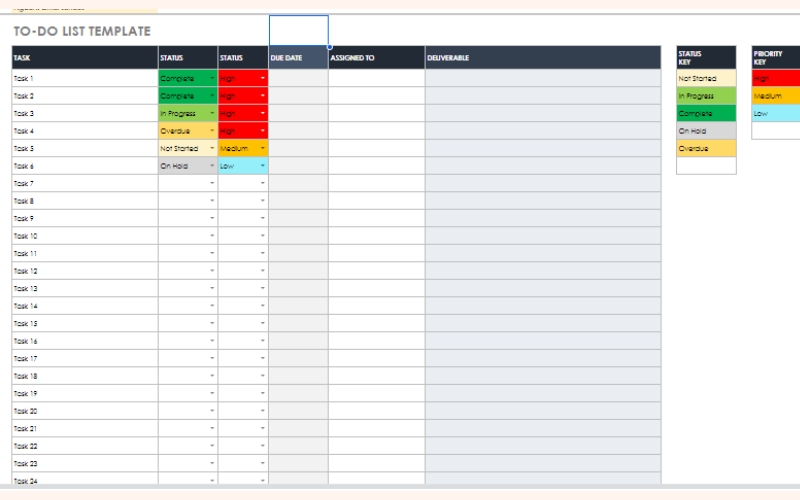Screen dimensions: 800x500
Task: Click the TO-DO LIST TEMPLATE title
Action: click(82, 31)
